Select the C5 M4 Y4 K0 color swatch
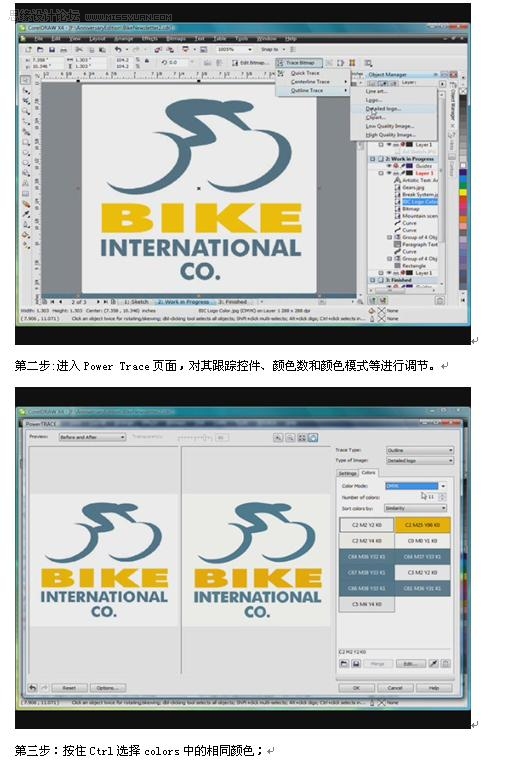This screenshot has width=514, height=765. (367, 604)
